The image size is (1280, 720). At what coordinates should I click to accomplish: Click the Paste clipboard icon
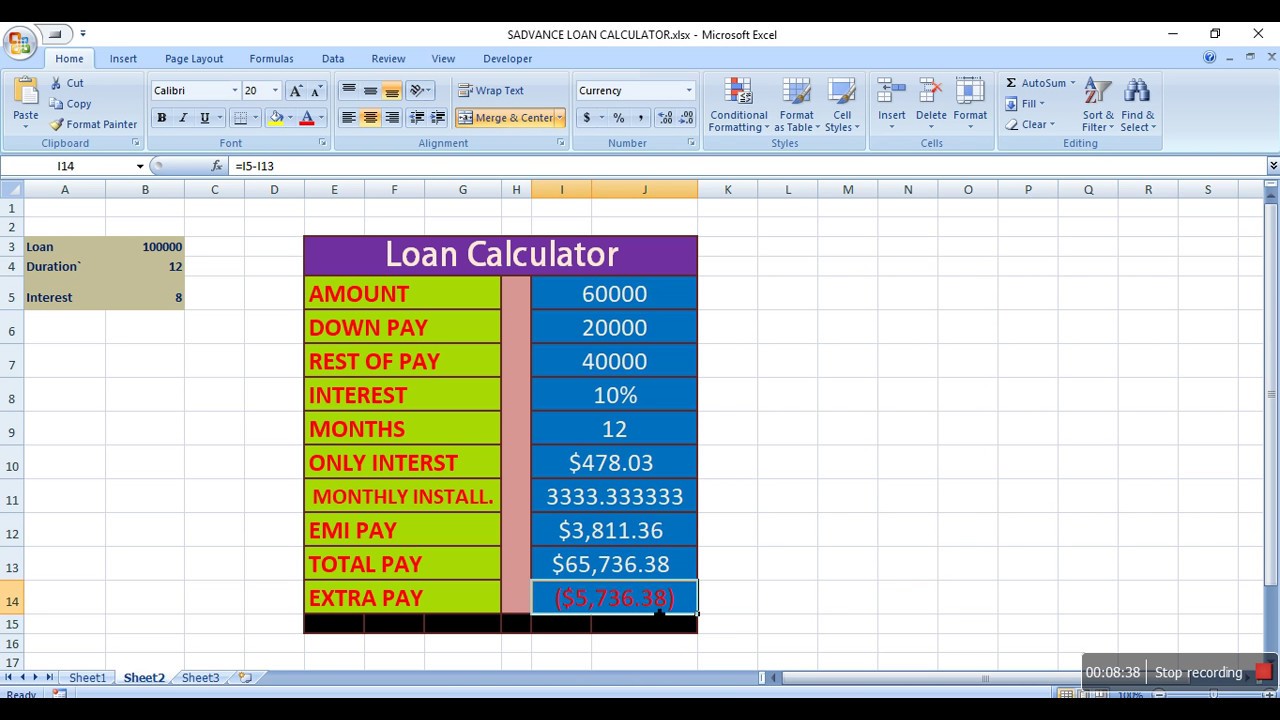pyautogui.click(x=25, y=93)
